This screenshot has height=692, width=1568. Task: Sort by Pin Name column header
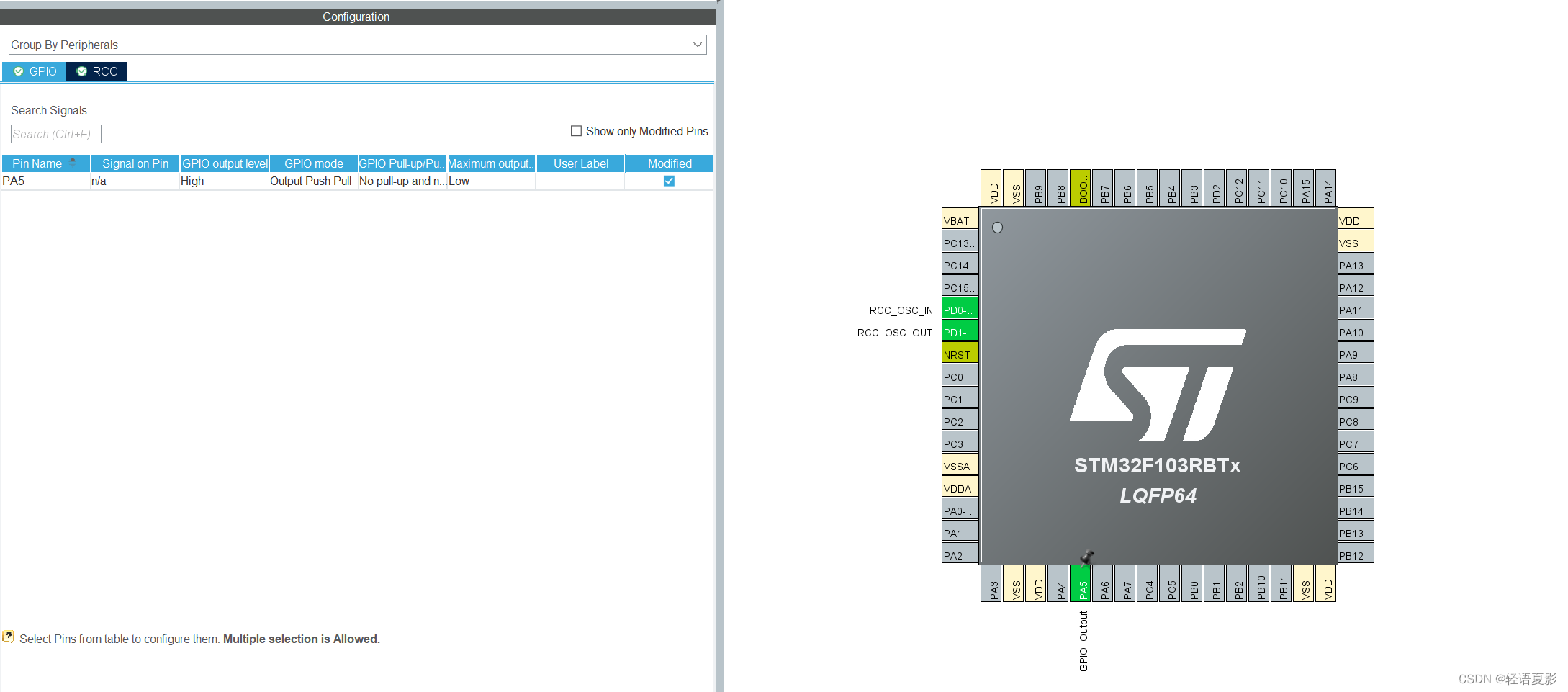pos(46,163)
